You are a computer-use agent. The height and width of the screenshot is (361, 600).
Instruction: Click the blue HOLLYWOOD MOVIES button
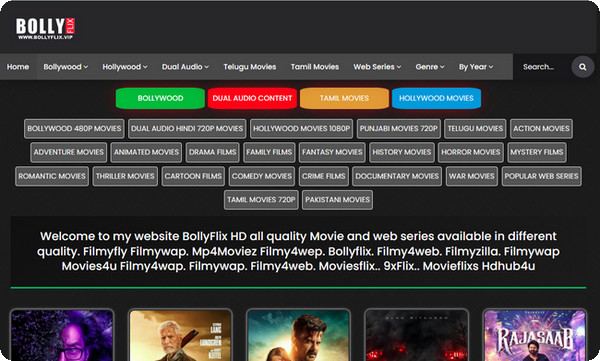click(x=436, y=98)
